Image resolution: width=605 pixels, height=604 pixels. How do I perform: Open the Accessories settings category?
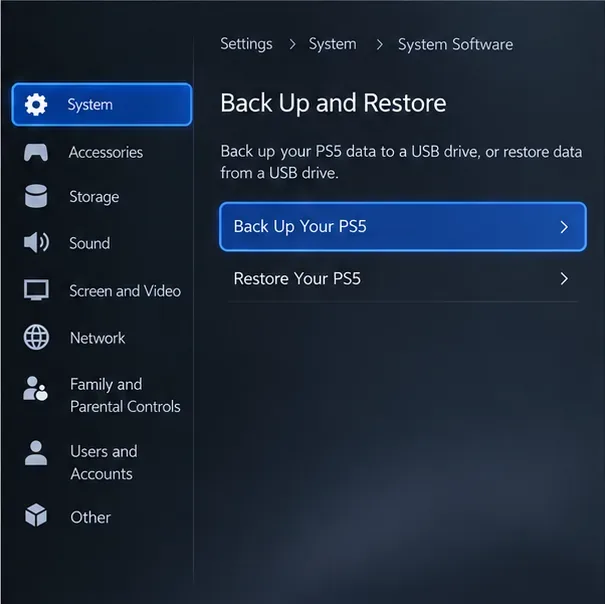[106, 152]
